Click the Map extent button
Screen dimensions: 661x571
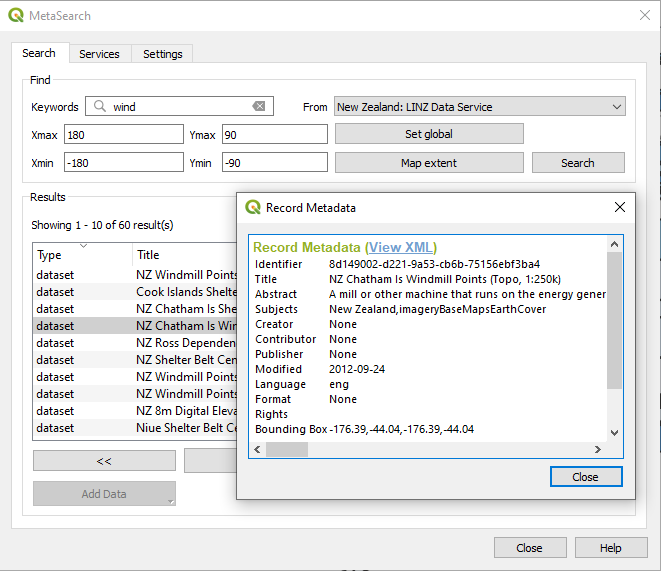click(x=428, y=163)
